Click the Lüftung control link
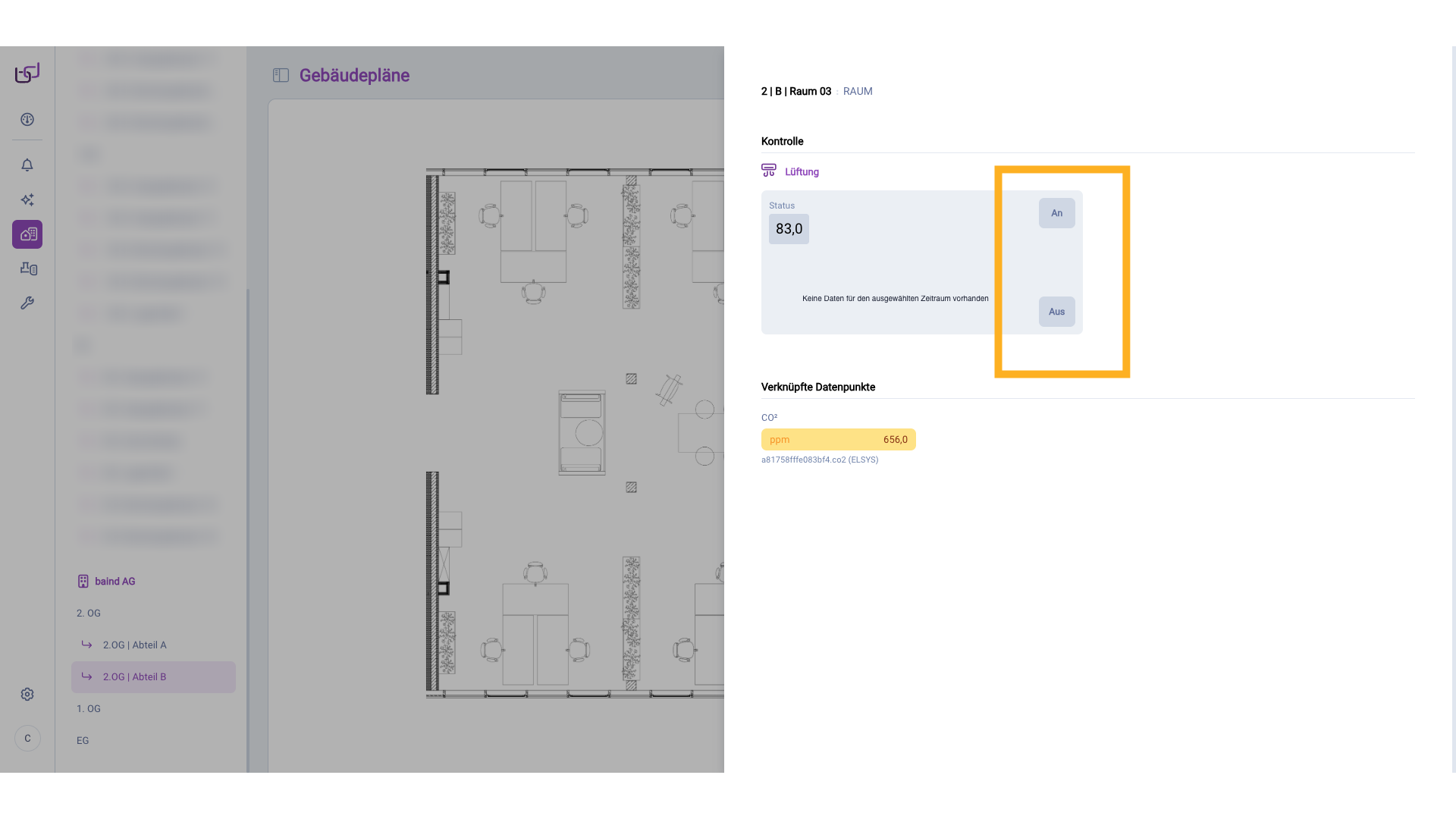This screenshot has height=819, width=1456. pos(801,172)
